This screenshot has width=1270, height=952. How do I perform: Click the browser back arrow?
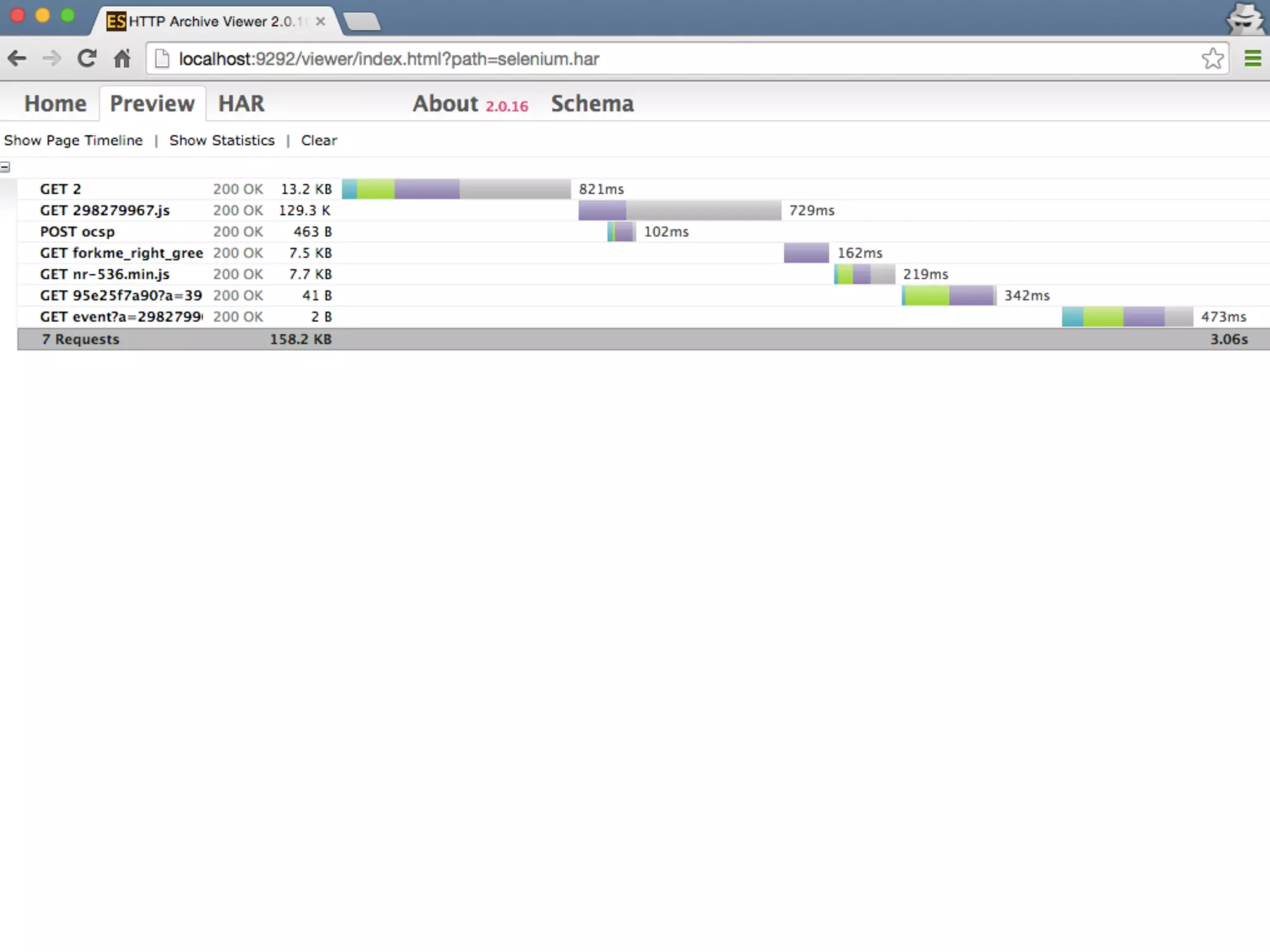click(17, 59)
